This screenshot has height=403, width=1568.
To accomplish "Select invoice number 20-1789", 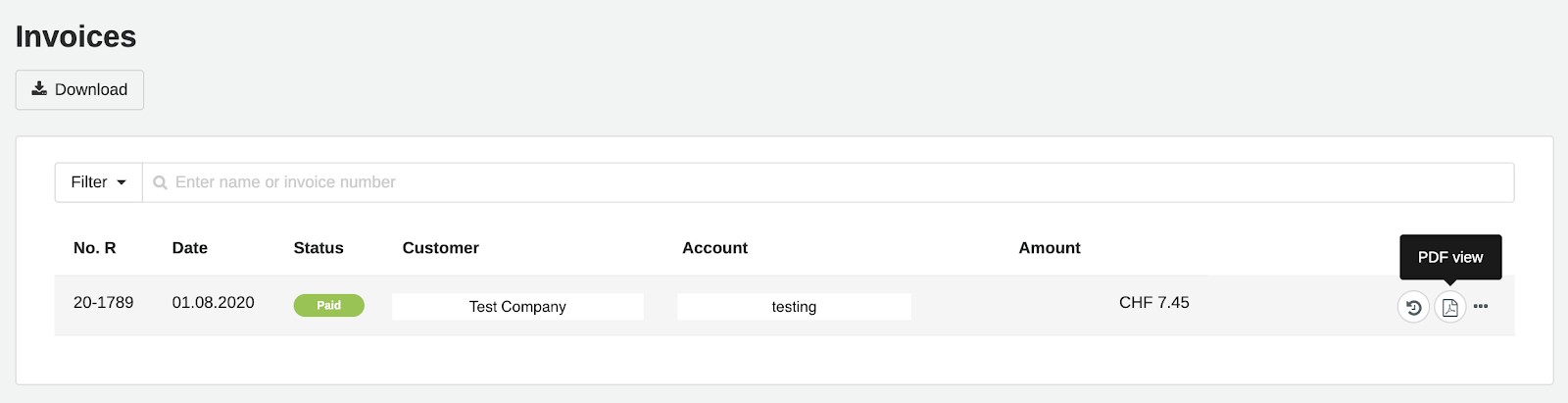I will pyautogui.click(x=103, y=303).
